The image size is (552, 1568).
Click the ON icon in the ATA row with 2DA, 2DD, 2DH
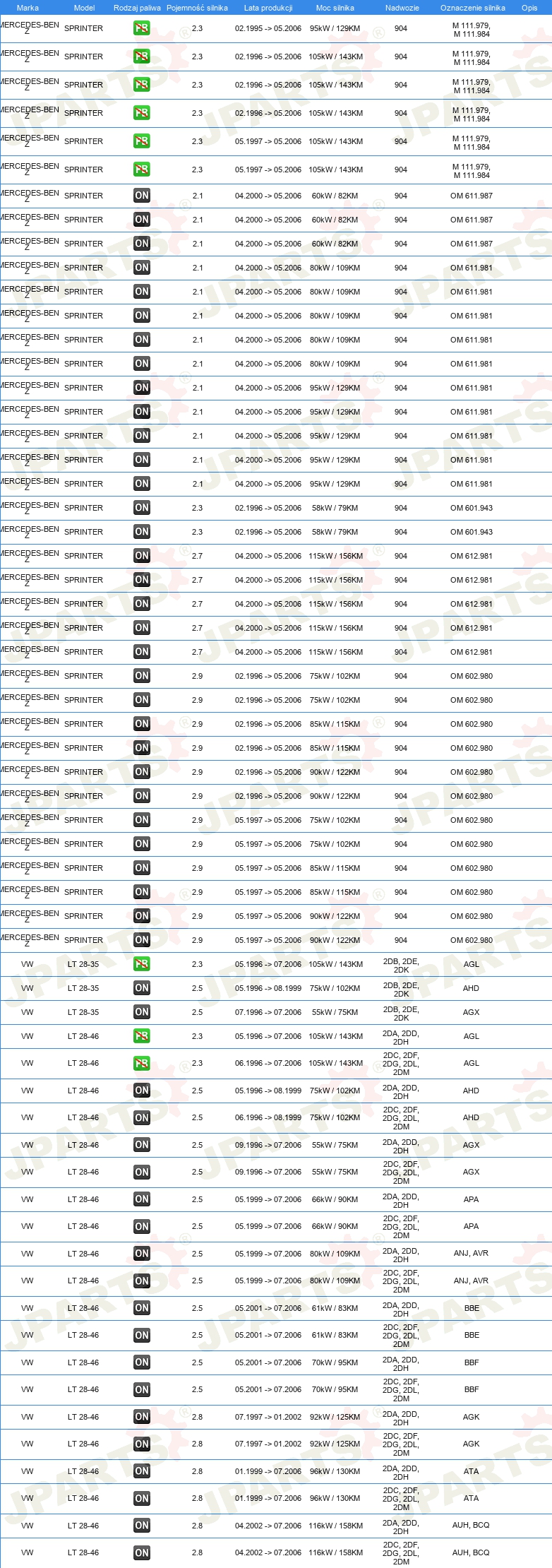pos(141,1471)
